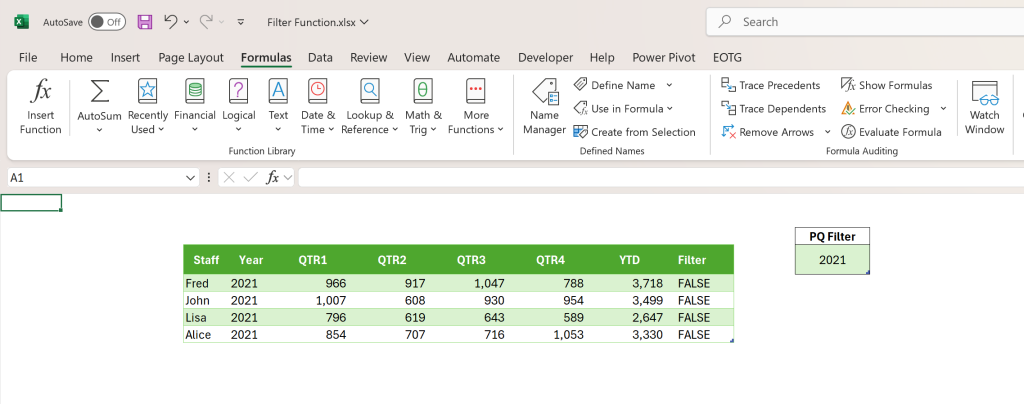Viewport: 1024px width, 404px height.
Task: Expand the Undo history dropdown arrow
Action: click(186, 22)
